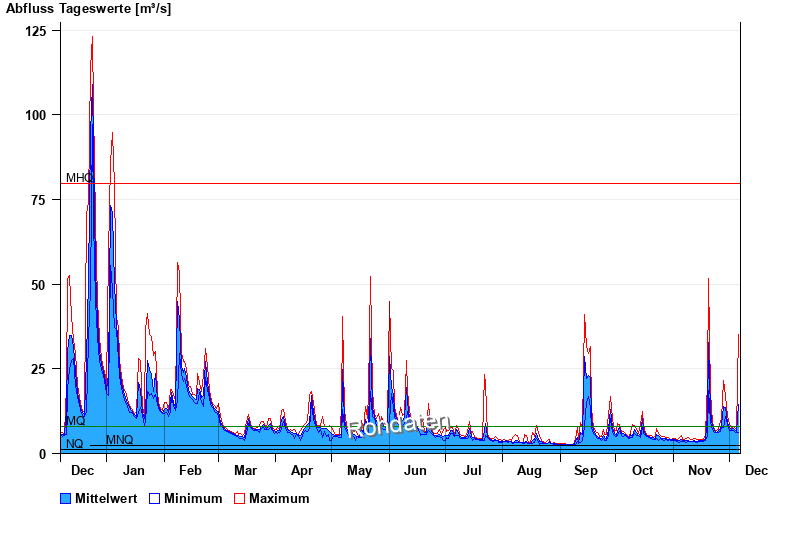
Task: Click the MQ reference line label
Action: click(75, 421)
